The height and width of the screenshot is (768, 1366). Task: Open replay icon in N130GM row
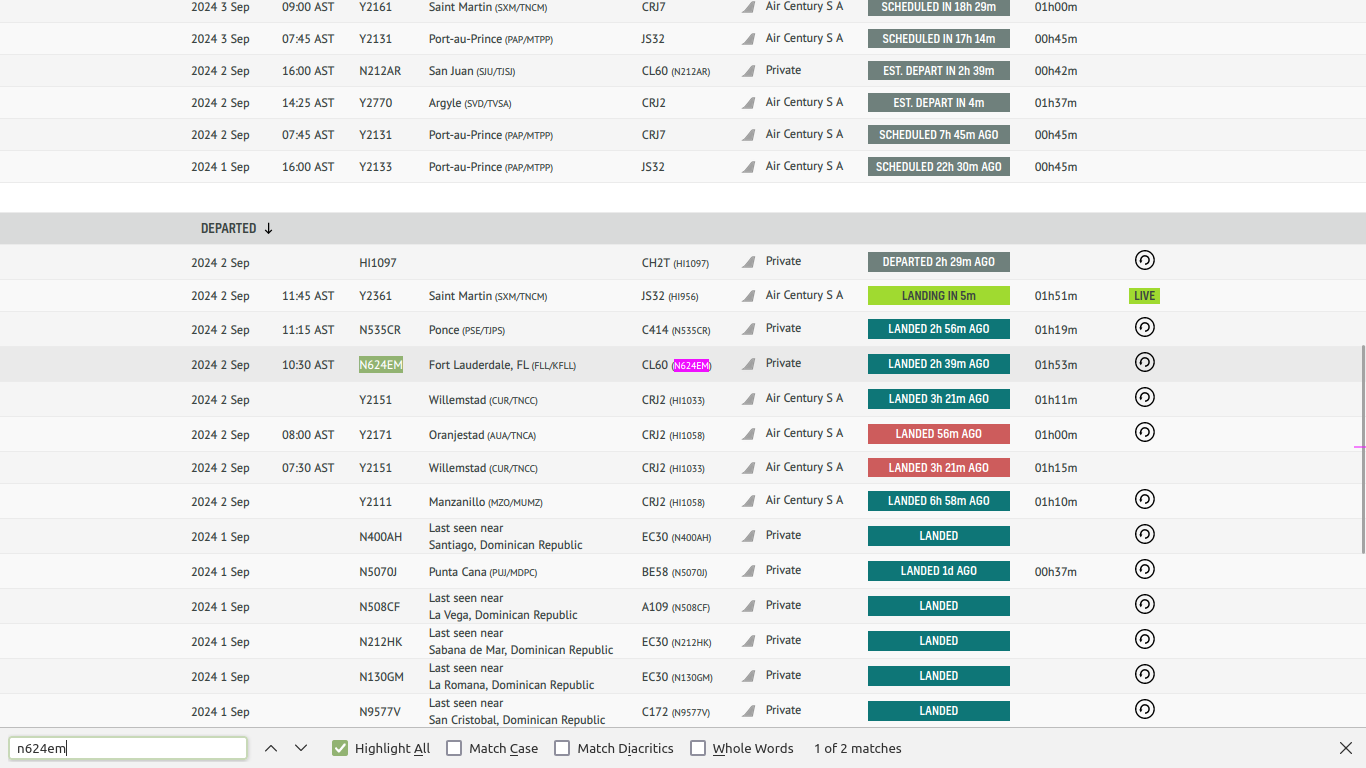pyautogui.click(x=1145, y=674)
